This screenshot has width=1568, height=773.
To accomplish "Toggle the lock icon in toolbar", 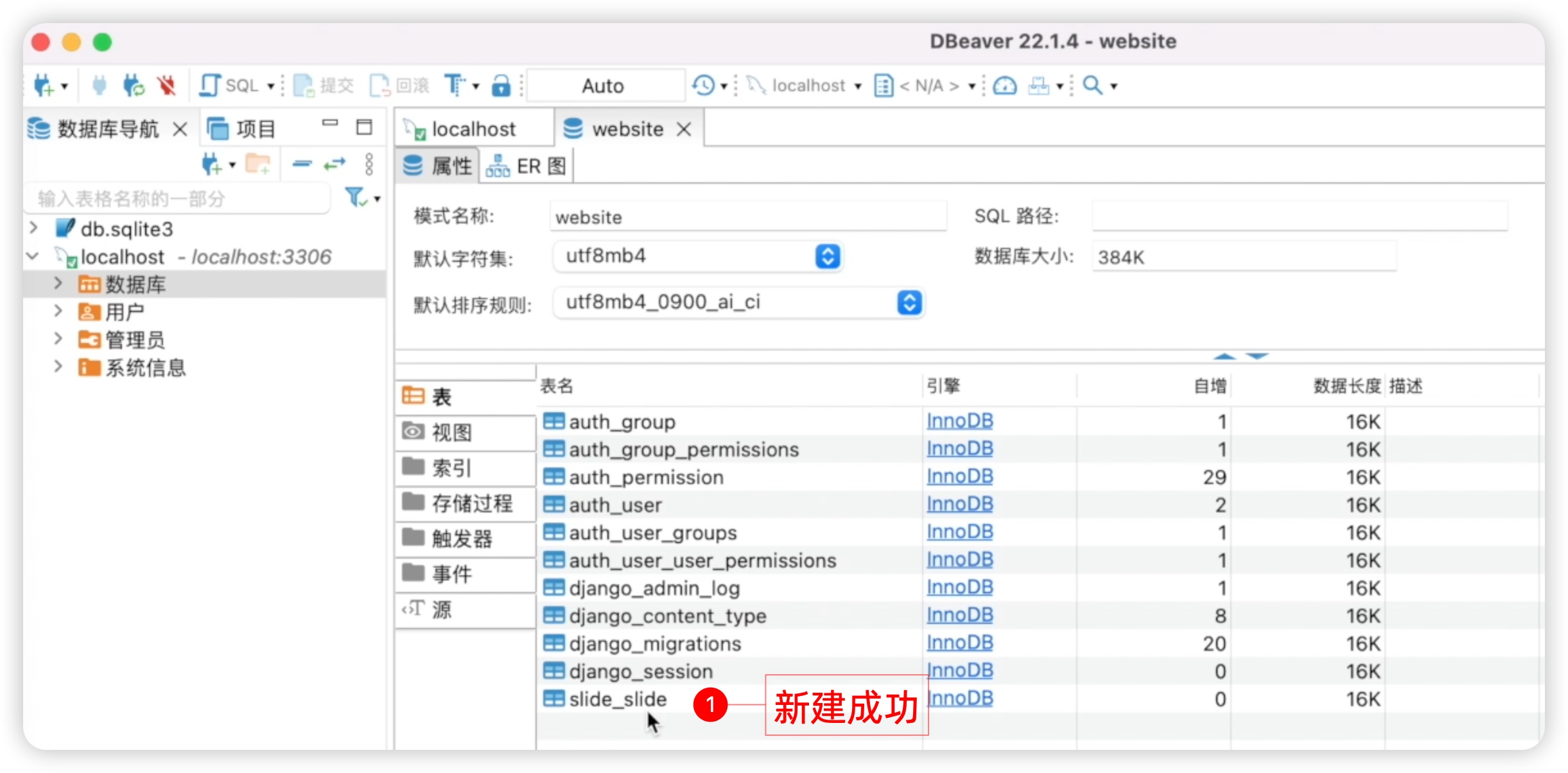I will [x=501, y=85].
